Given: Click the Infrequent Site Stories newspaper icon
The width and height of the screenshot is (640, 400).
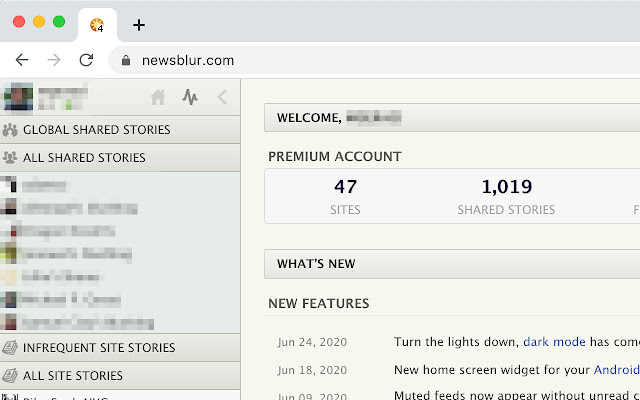Looking at the screenshot, I should pos(10,348).
